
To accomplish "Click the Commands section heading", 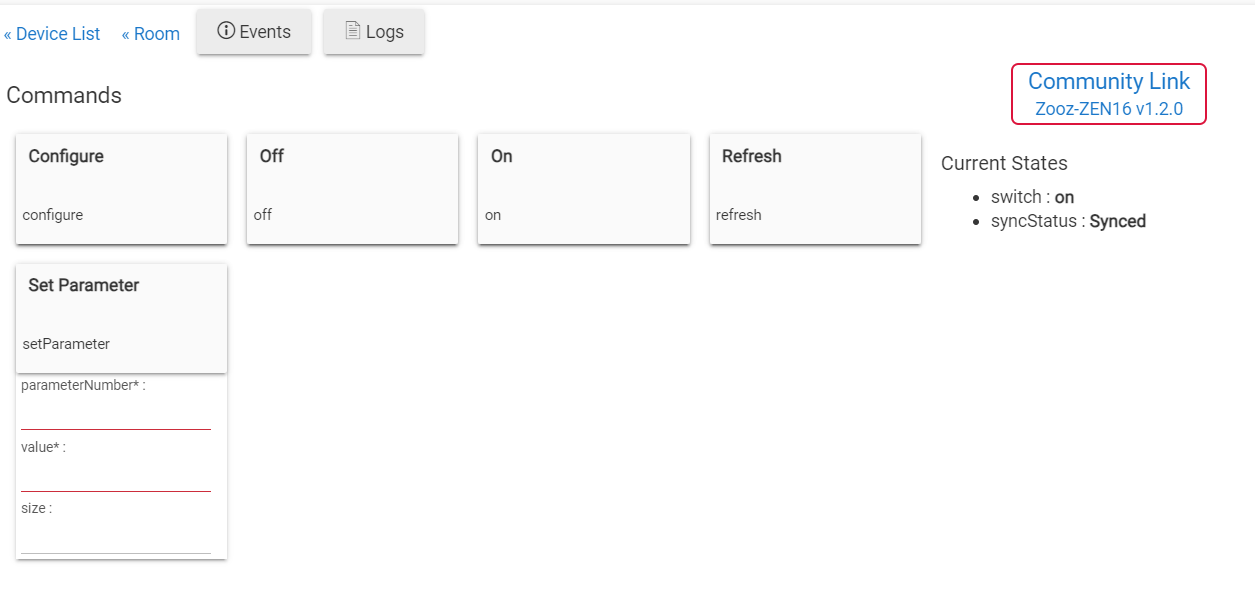I will (x=64, y=95).
